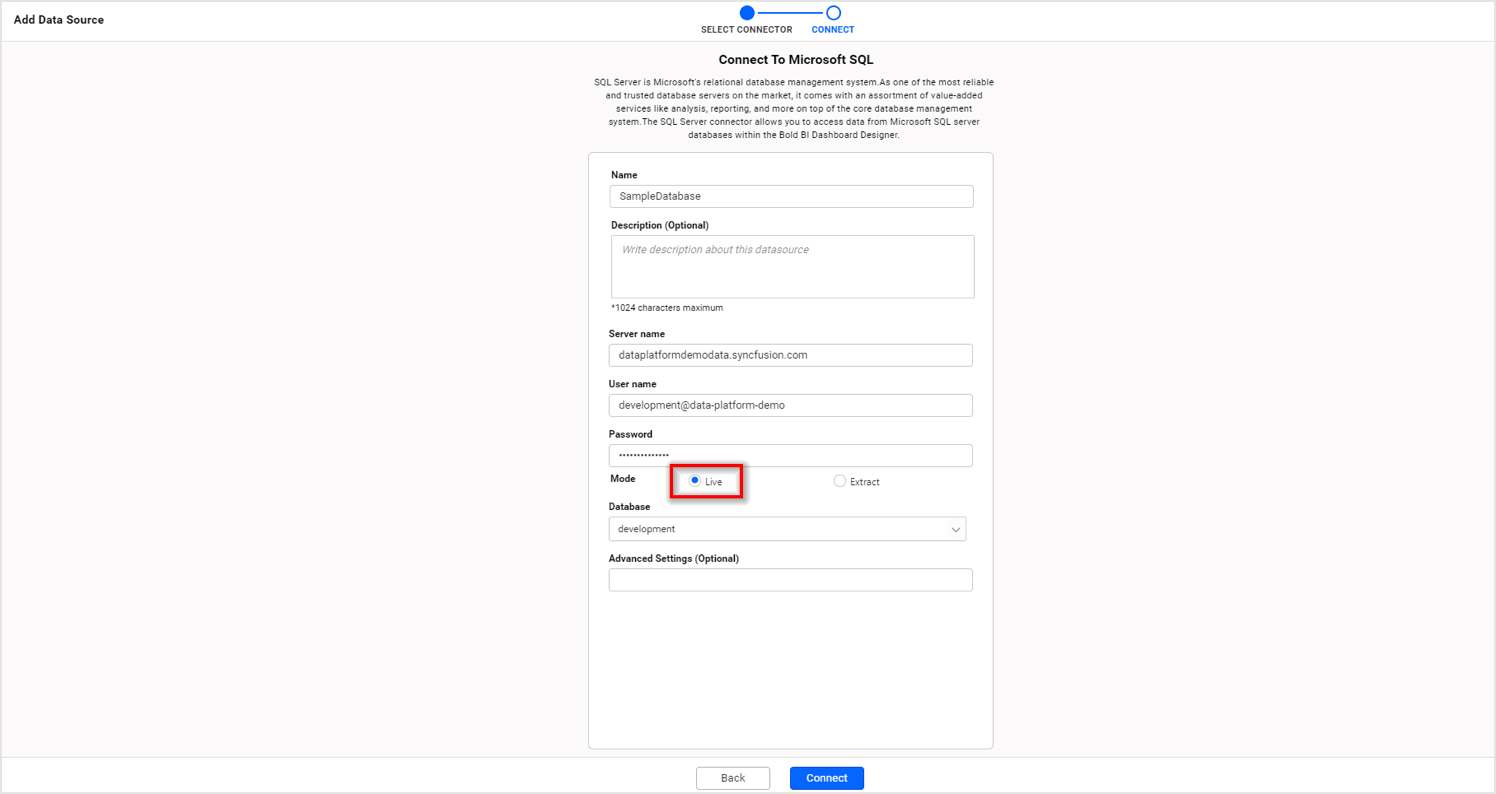Click the CONNECT step circle
This screenshot has width=1496, height=794.
pyautogui.click(x=833, y=13)
